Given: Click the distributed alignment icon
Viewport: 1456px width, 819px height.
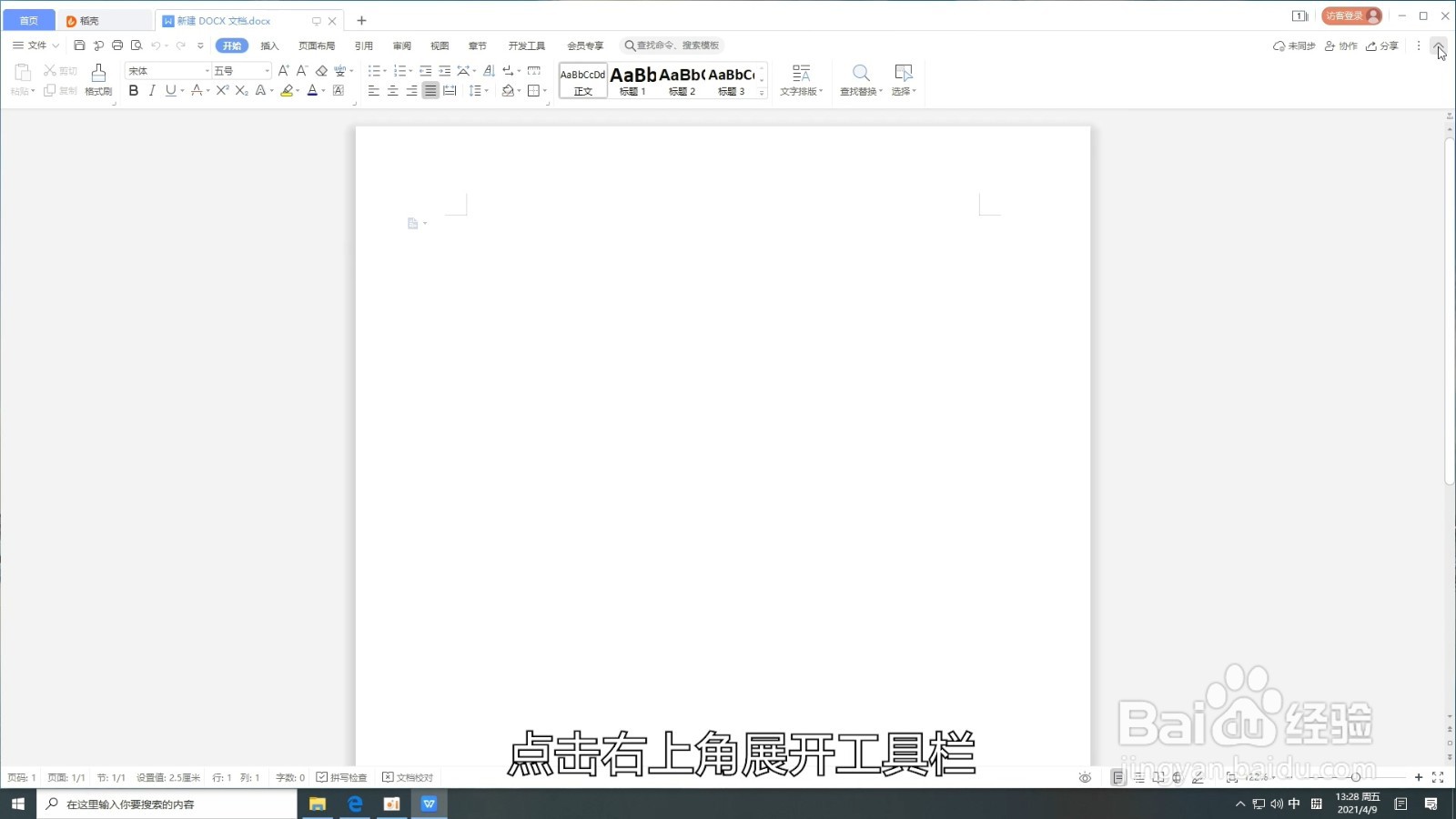Looking at the screenshot, I should coord(450,90).
